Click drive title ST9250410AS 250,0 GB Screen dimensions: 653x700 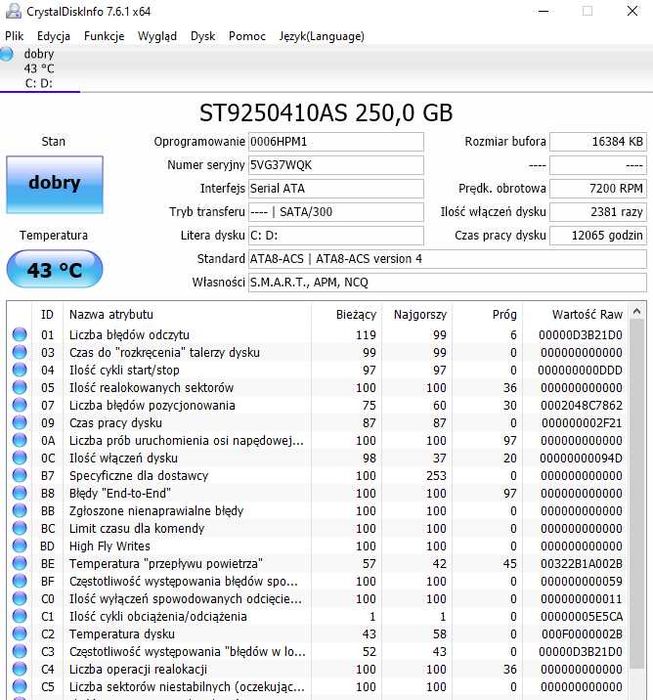326,112
